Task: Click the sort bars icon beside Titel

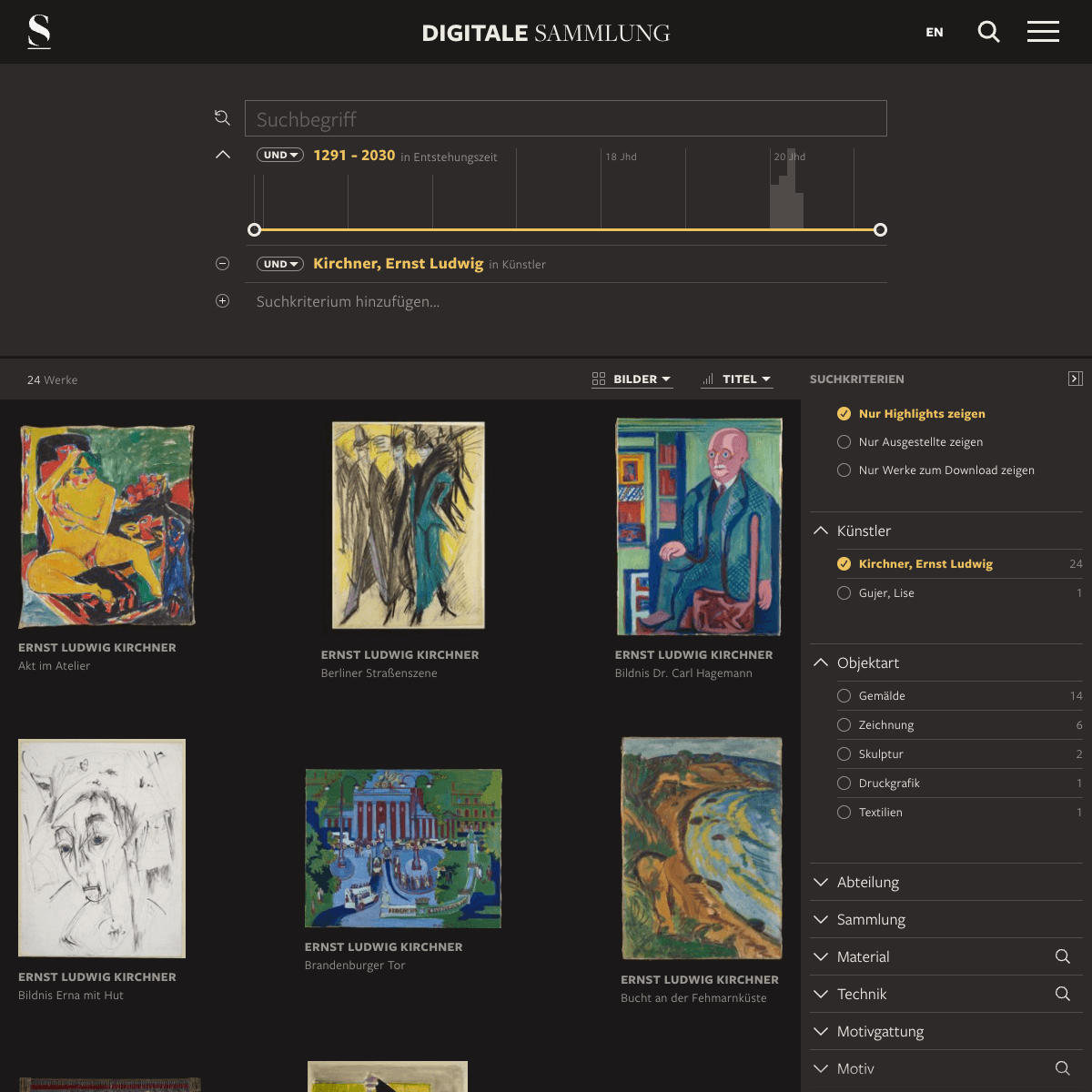Action: tap(707, 379)
